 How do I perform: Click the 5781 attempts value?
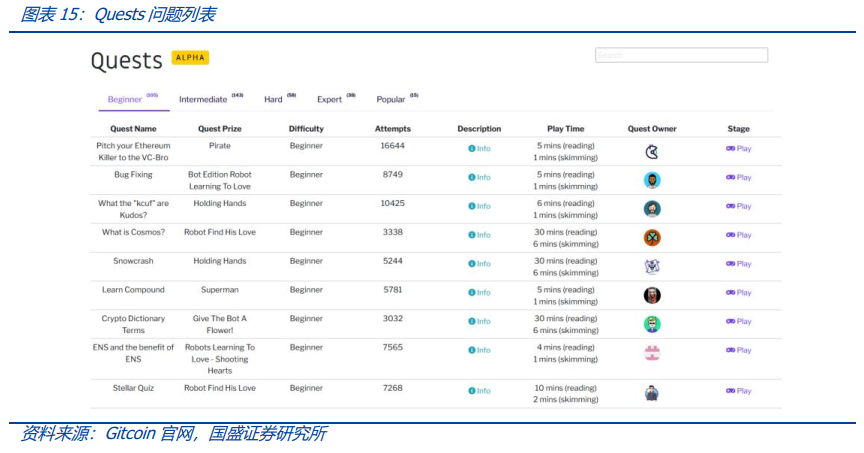tap(393, 289)
